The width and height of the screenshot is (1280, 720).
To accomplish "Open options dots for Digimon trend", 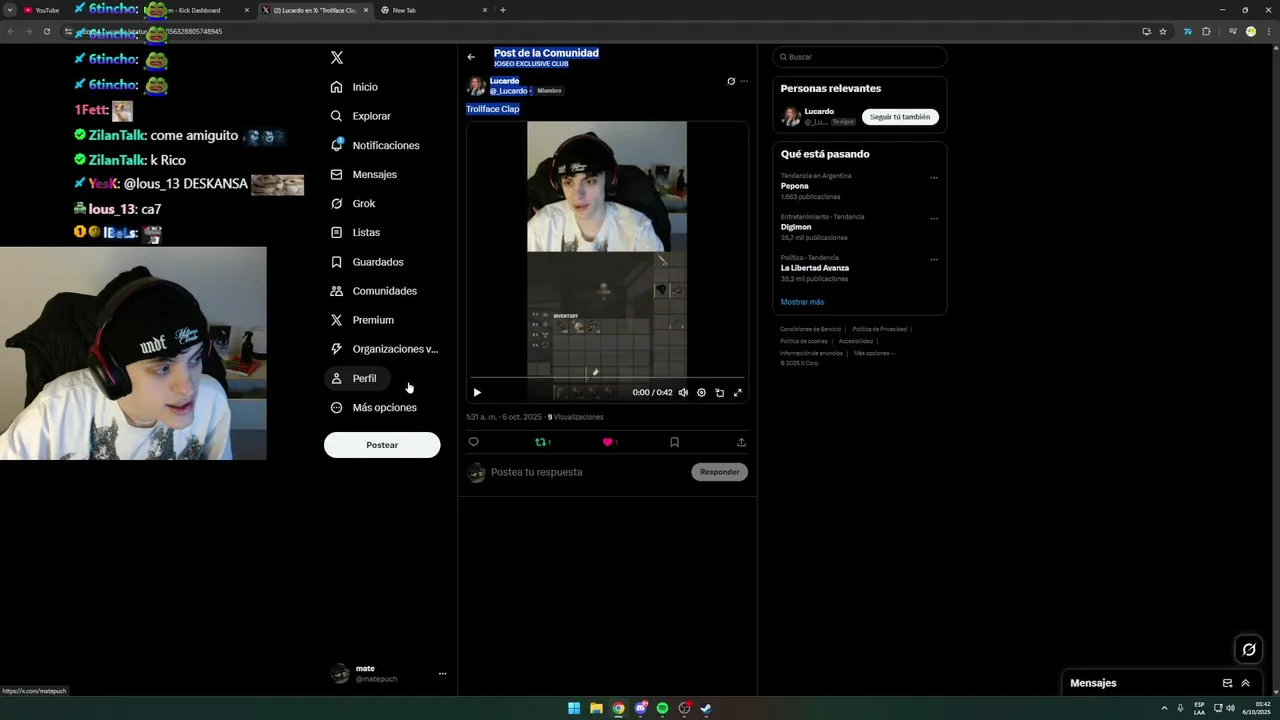I will click(934, 218).
